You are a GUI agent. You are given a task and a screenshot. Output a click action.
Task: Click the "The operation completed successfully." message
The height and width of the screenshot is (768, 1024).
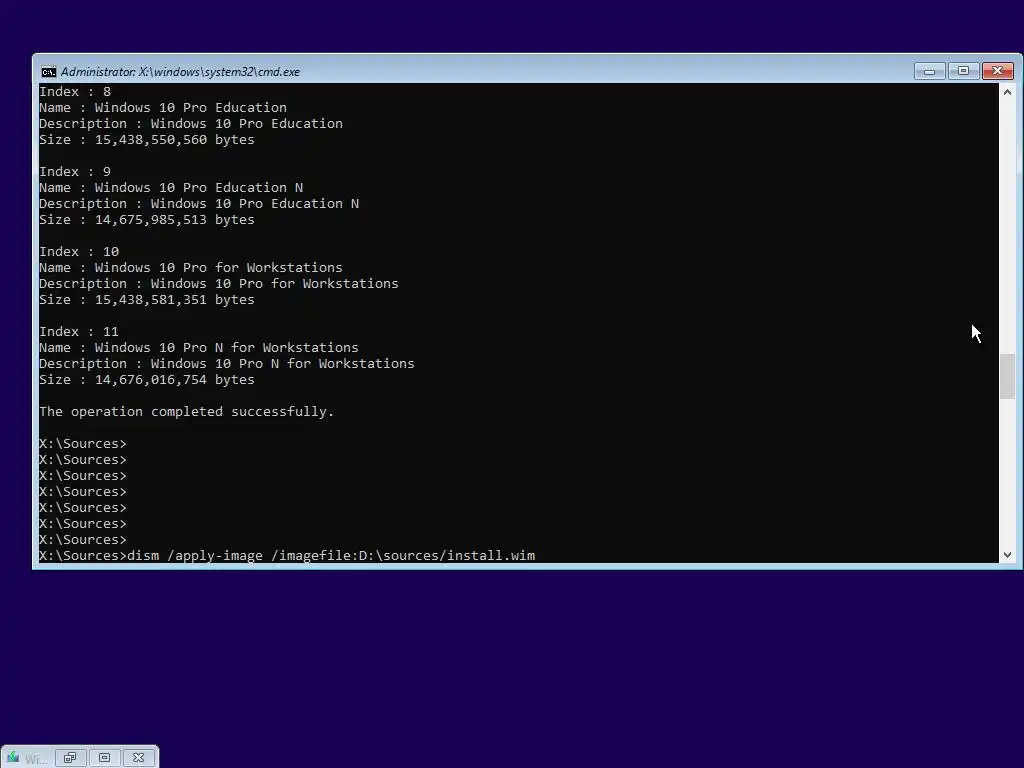(187, 411)
